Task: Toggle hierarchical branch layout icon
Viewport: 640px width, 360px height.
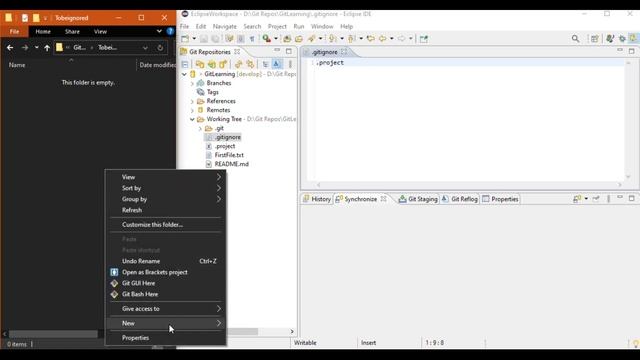Action: [265, 64]
